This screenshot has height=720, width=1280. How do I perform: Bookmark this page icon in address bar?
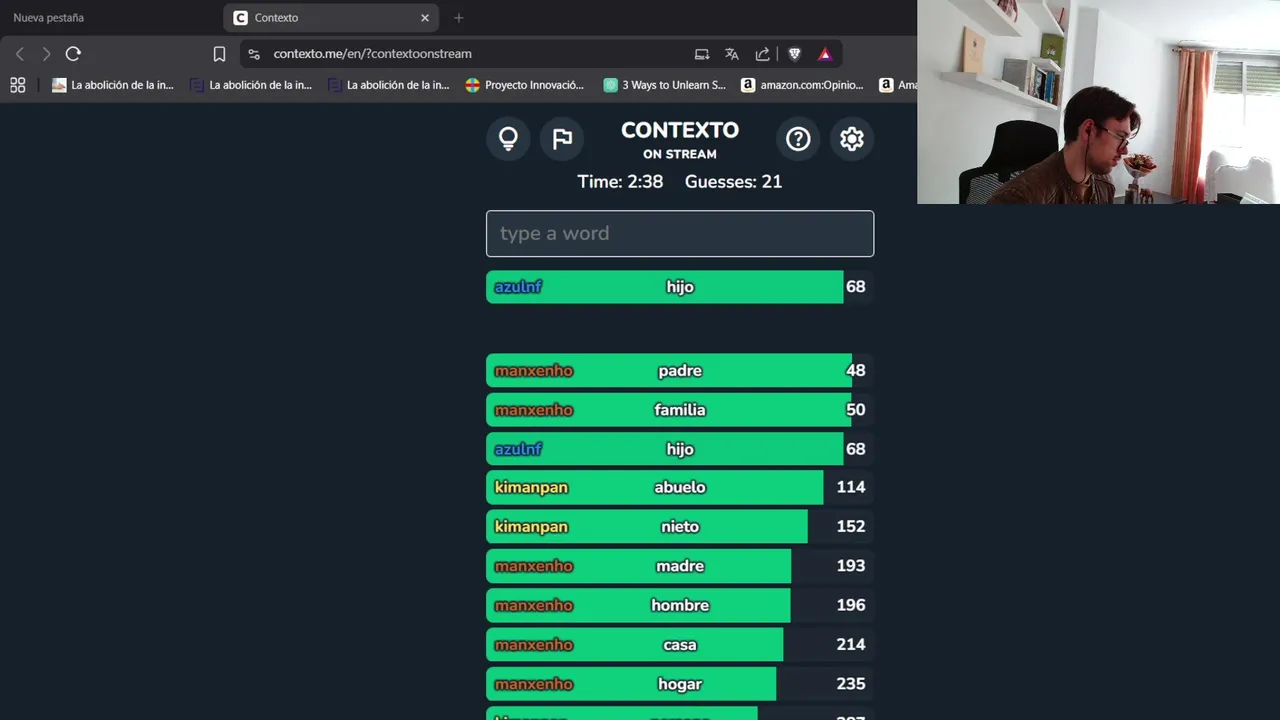pyautogui.click(x=219, y=54)
